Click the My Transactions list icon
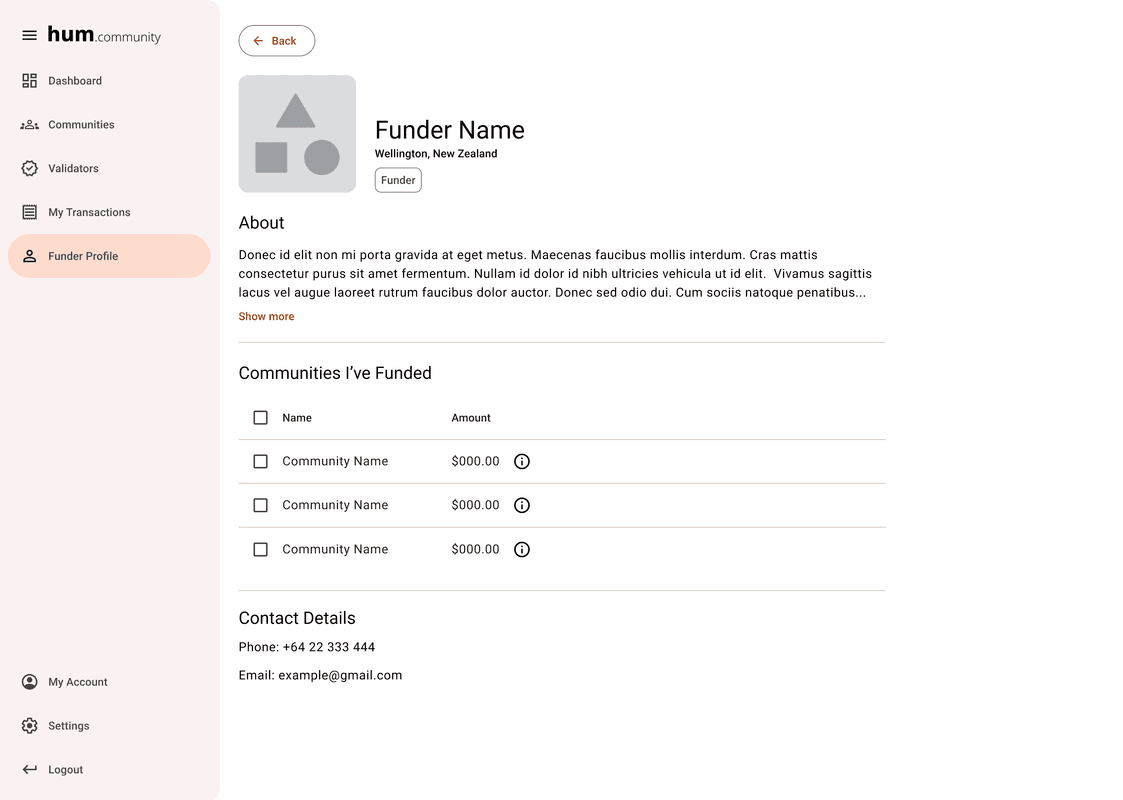 pyautogui.click(x=29, y=212)
